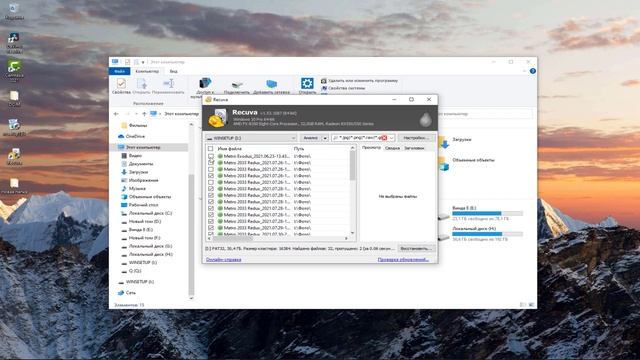Clear the filter with the red X icon
Screen dimensions: 640x360
point(384,138)
